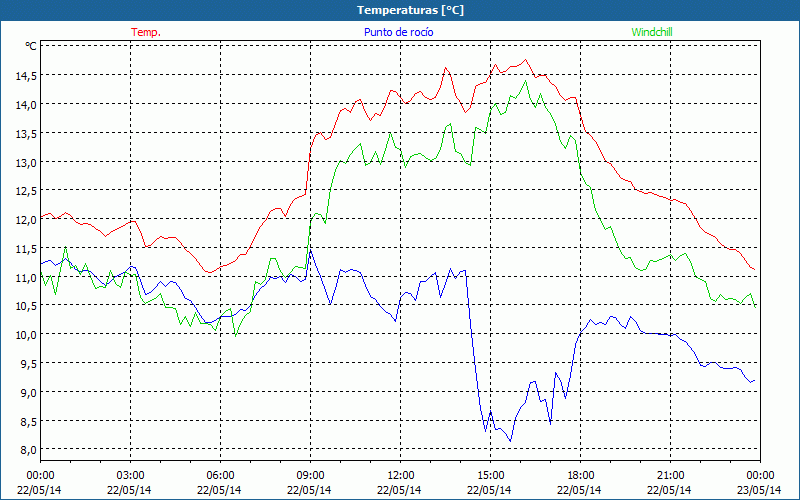Click the 09:00 time axis label
Viewport: 800px width, 500px height.
[310, 476]
